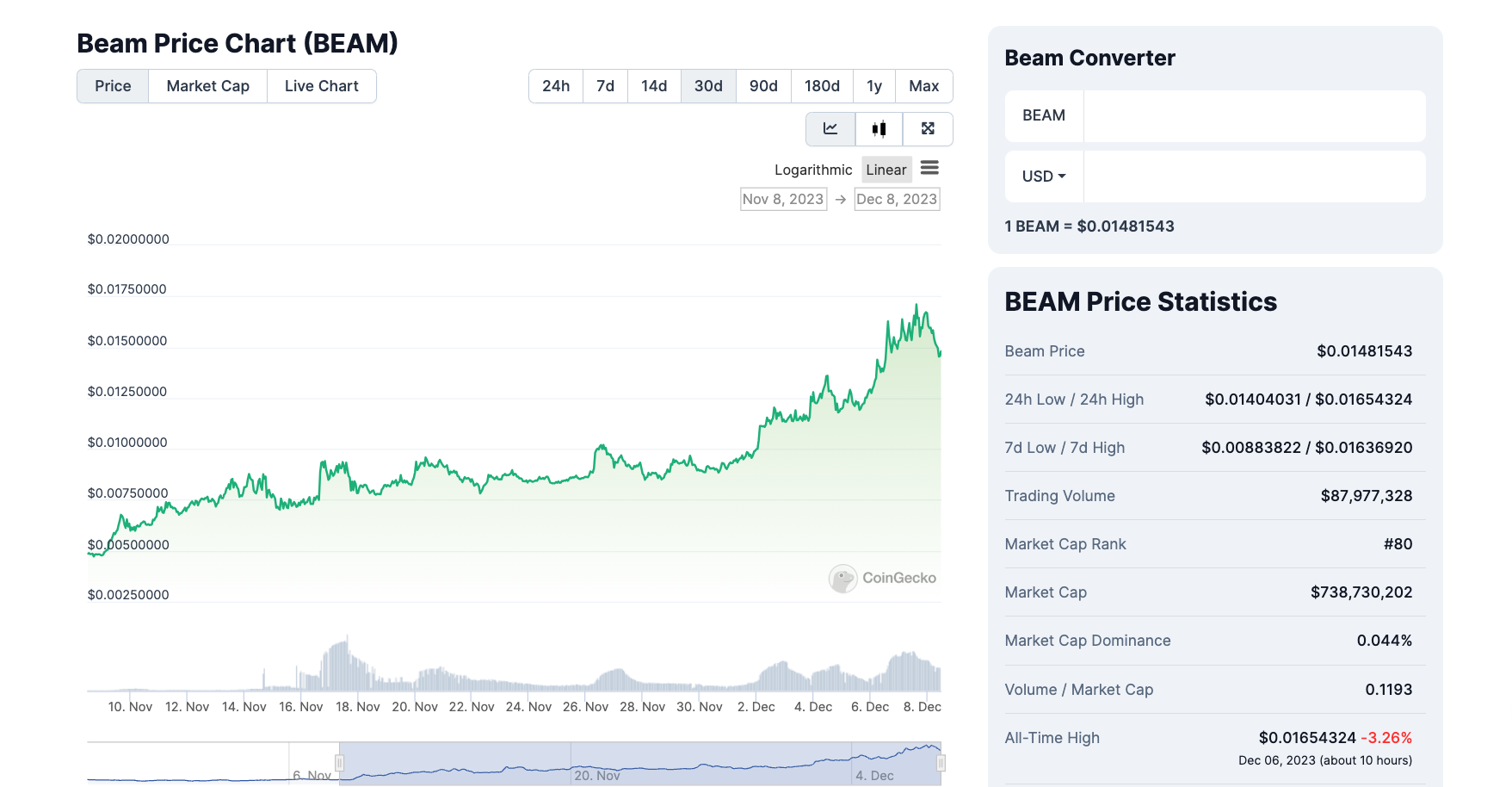
Task: Expand the chart to fullscreen
Action: [x=927, y=128]
